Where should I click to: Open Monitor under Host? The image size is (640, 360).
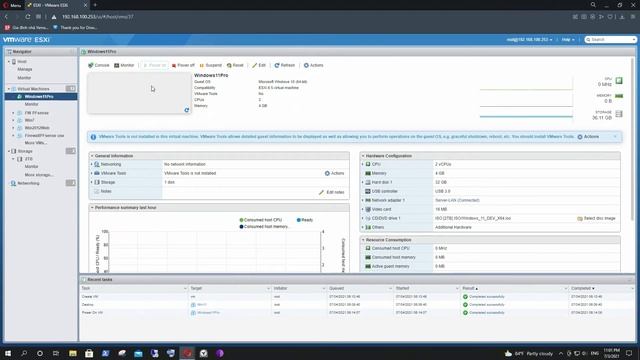pos(24,78)
